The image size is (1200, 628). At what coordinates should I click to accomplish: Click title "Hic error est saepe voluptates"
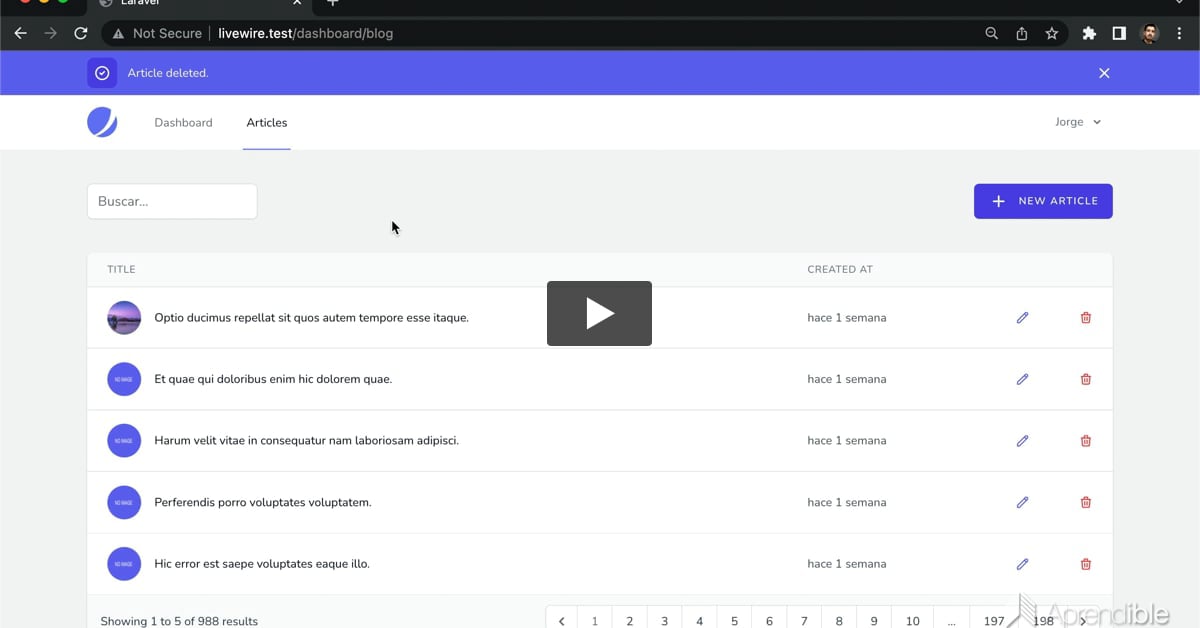click(262, 564)
